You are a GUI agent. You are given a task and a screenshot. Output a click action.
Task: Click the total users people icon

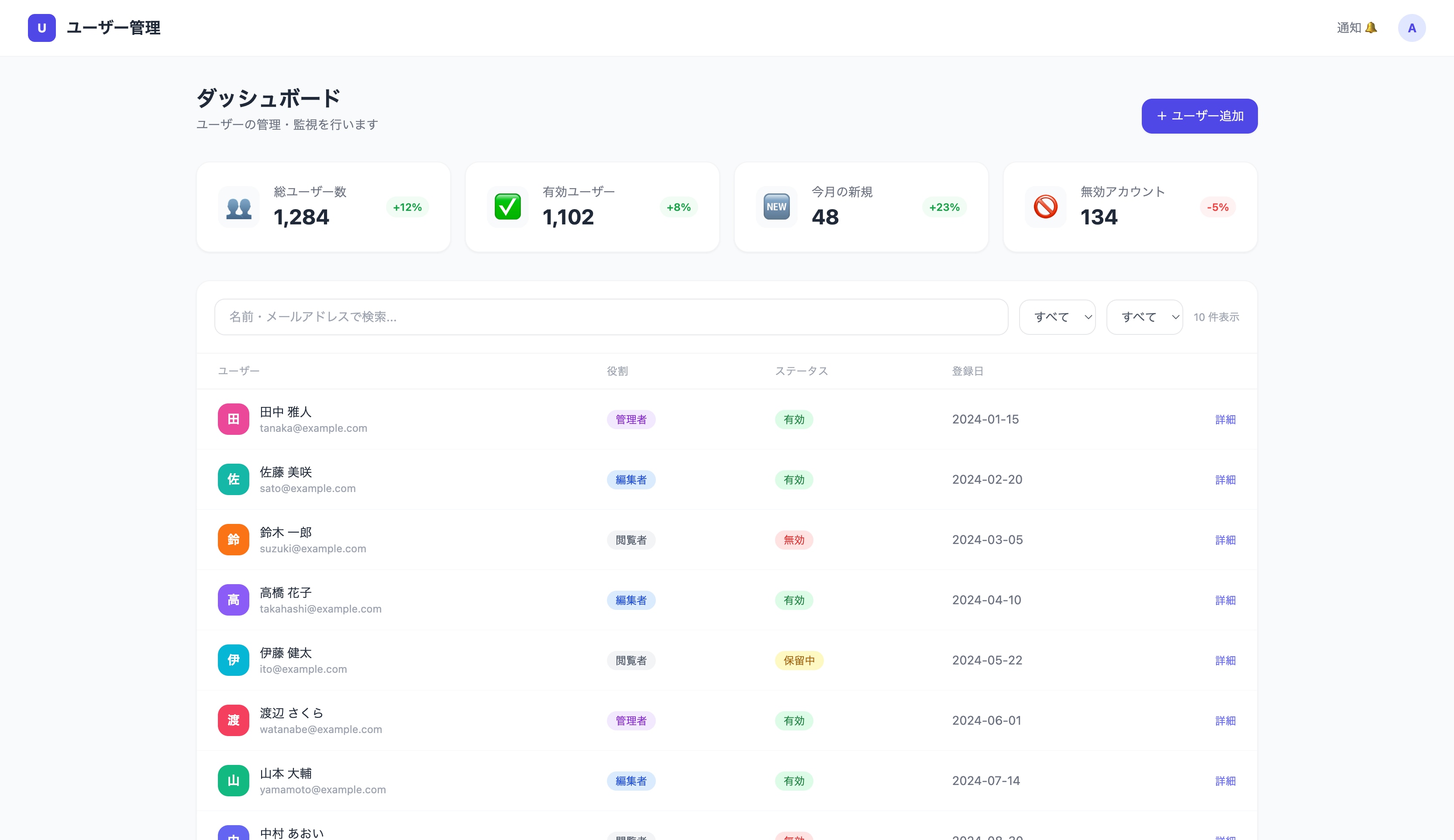[238, 207]
